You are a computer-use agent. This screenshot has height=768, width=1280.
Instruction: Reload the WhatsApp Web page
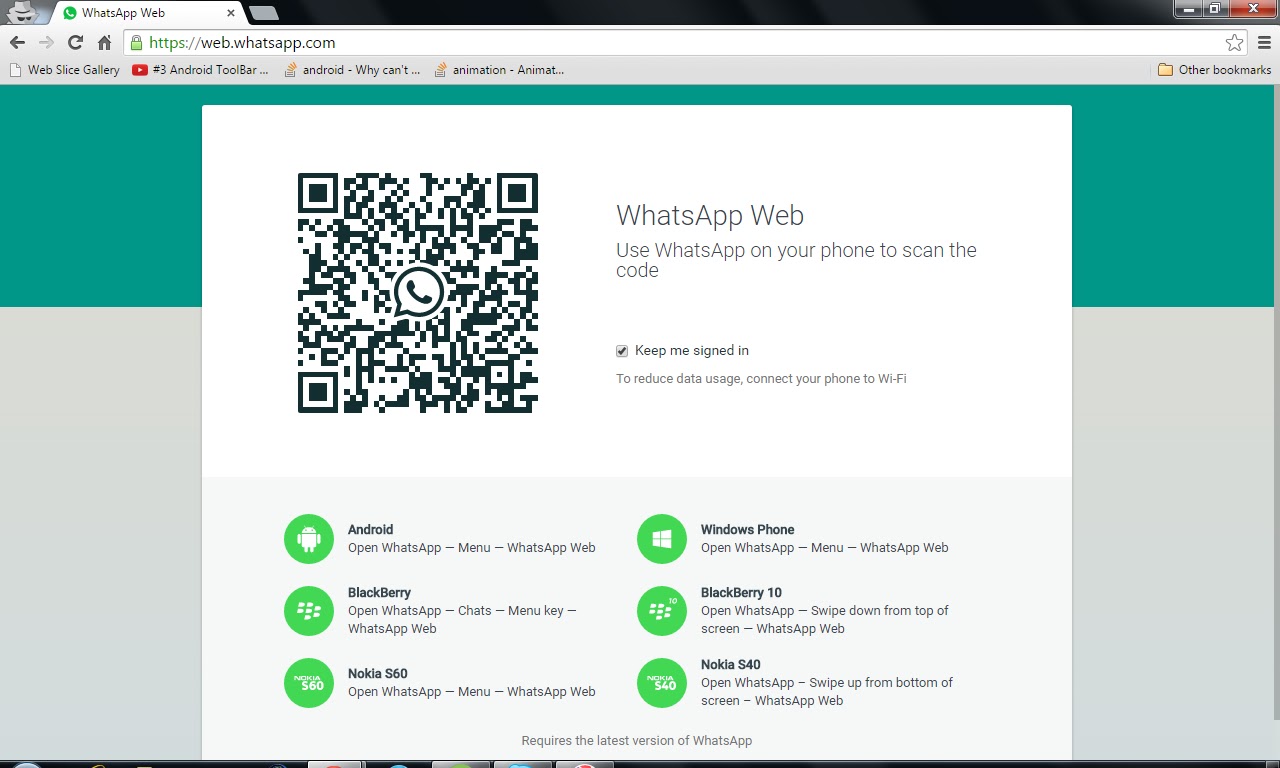click(x=75, y=43)
